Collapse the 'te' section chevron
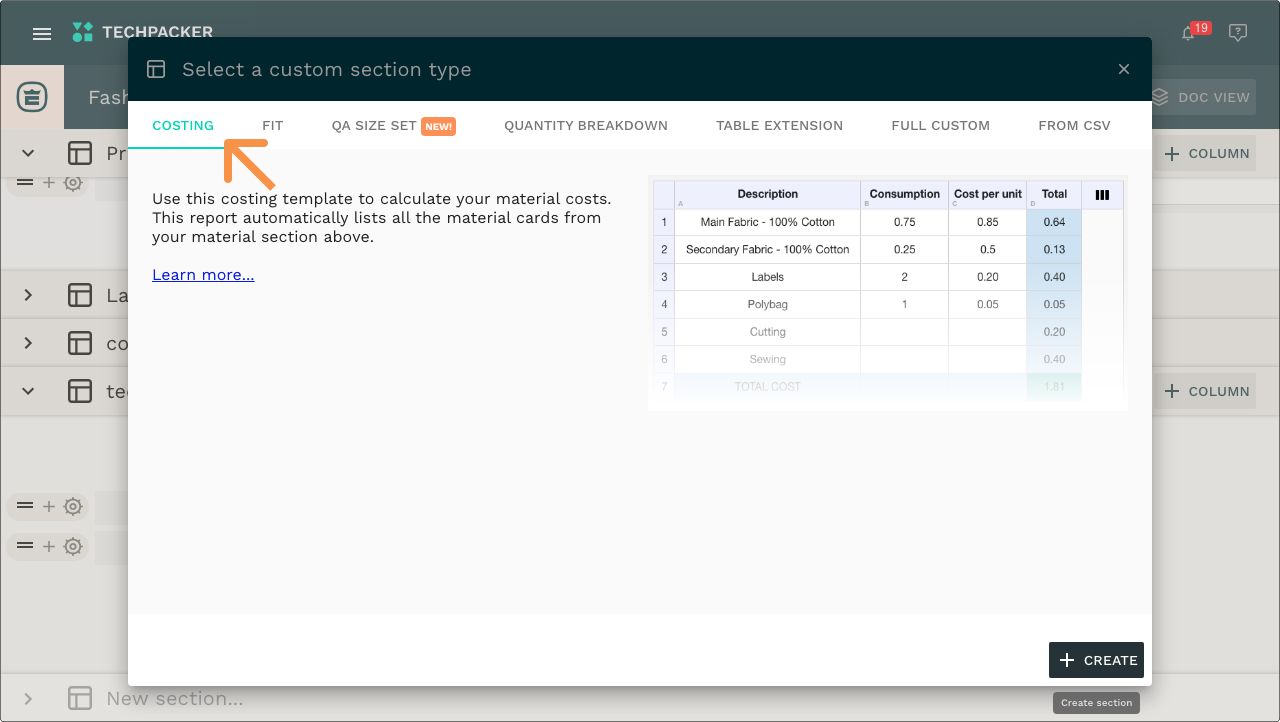1280x722 pixels. 28,391
